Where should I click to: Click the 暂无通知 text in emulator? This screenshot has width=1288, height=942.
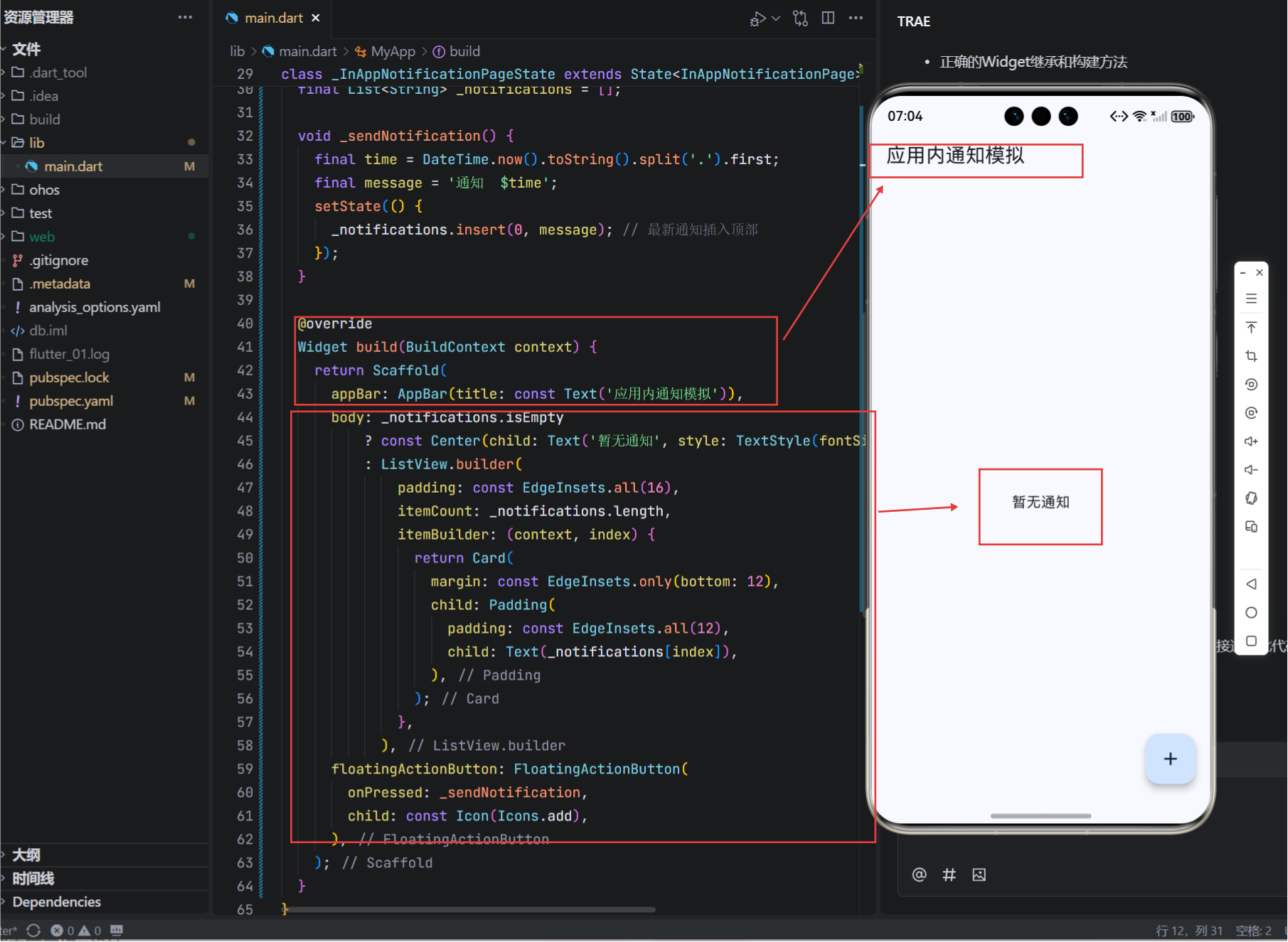click(1040, 502)
